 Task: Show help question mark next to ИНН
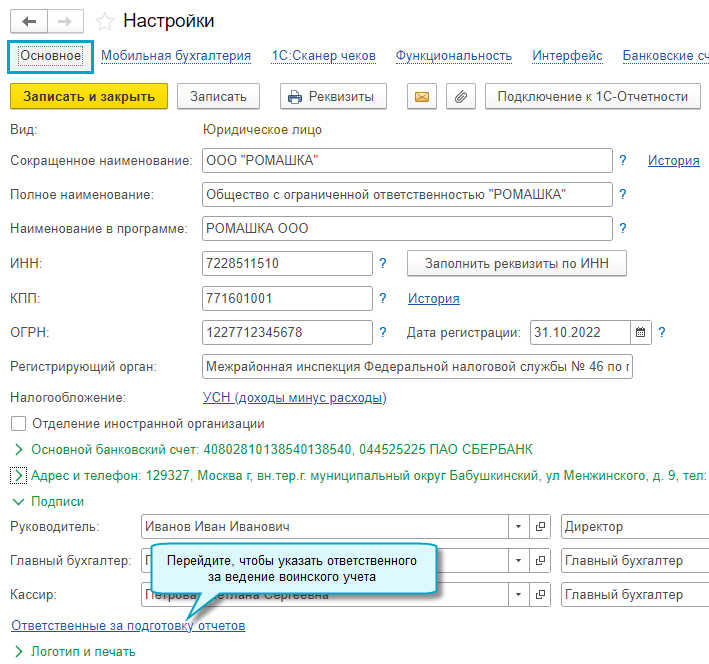(x=383, y=263)
